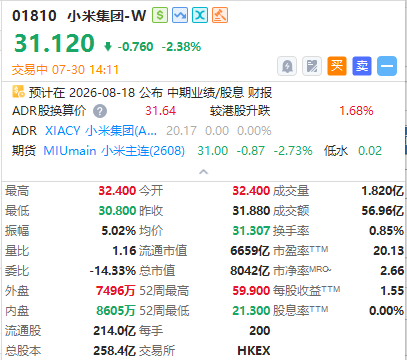Click the orange auction gavel icon
This screenshot has height=360, width=407.
220,15
